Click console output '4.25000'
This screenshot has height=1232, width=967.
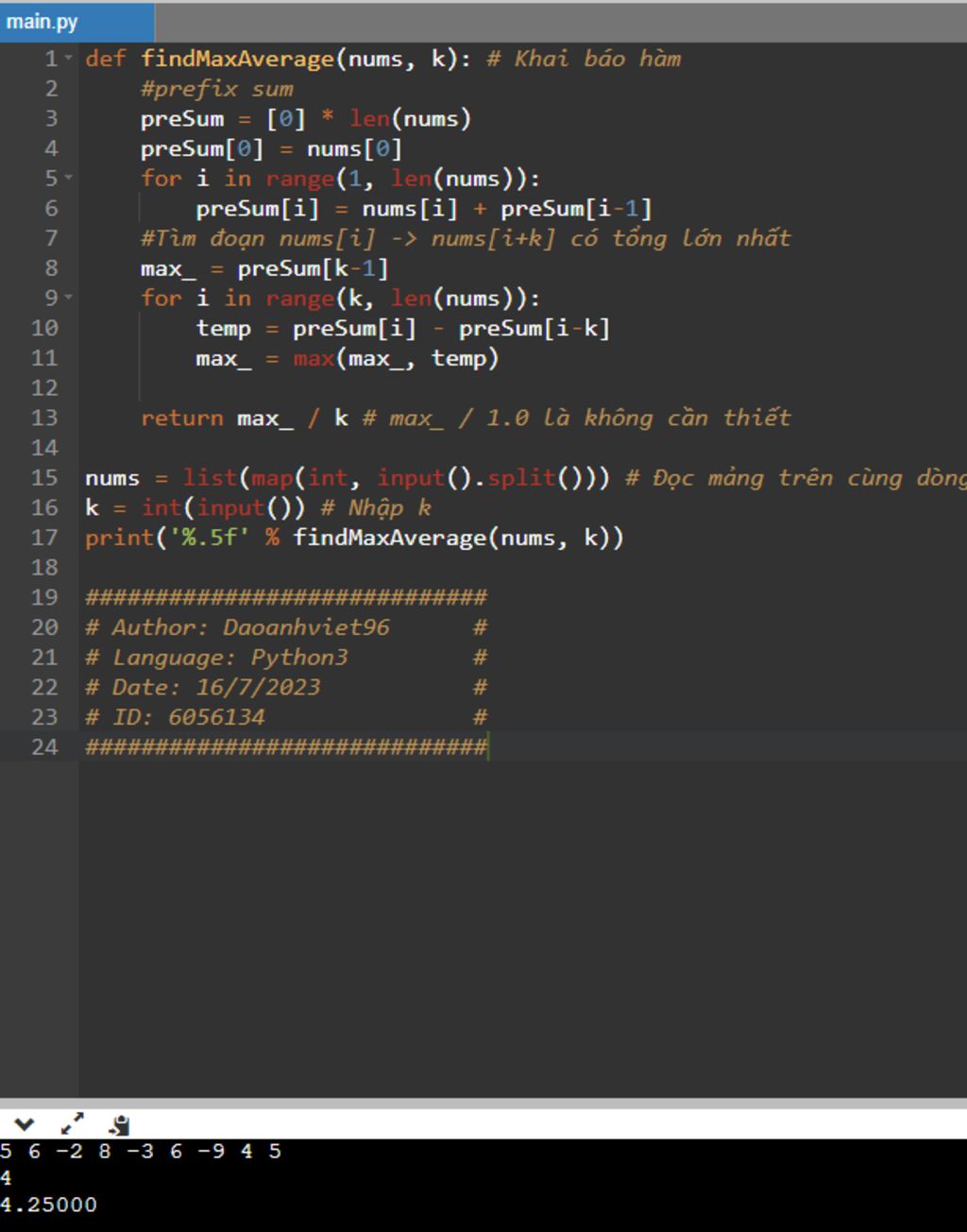[x=49, y=1205]
